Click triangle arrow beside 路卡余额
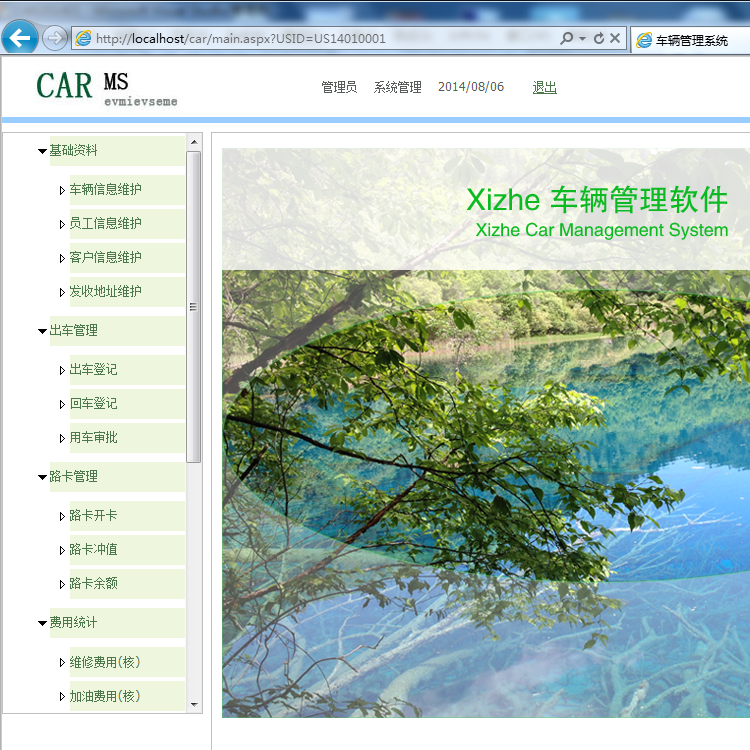The height and width of the screenshot is (750, 750). point(62,584)
